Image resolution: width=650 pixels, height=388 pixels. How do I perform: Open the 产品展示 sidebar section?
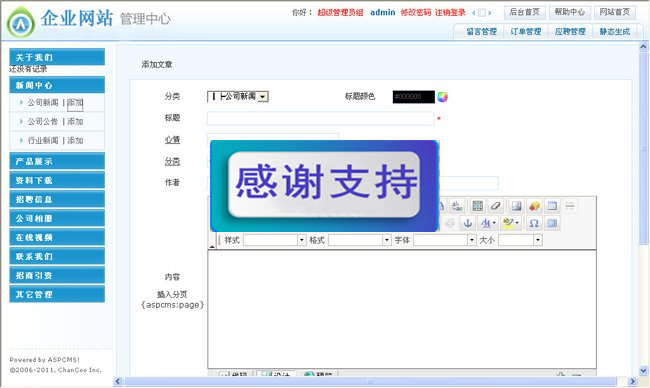tap(57, 161)
